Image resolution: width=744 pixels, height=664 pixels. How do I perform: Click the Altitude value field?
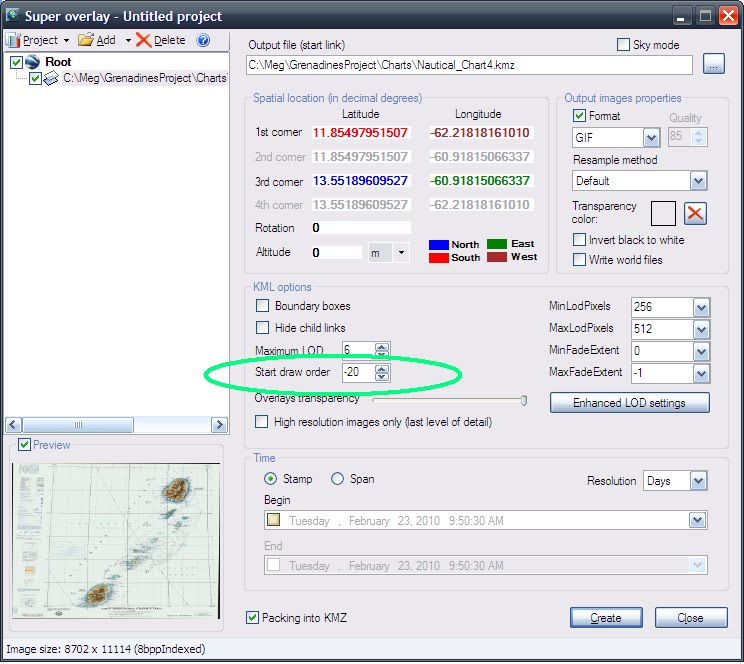[336, 253]
